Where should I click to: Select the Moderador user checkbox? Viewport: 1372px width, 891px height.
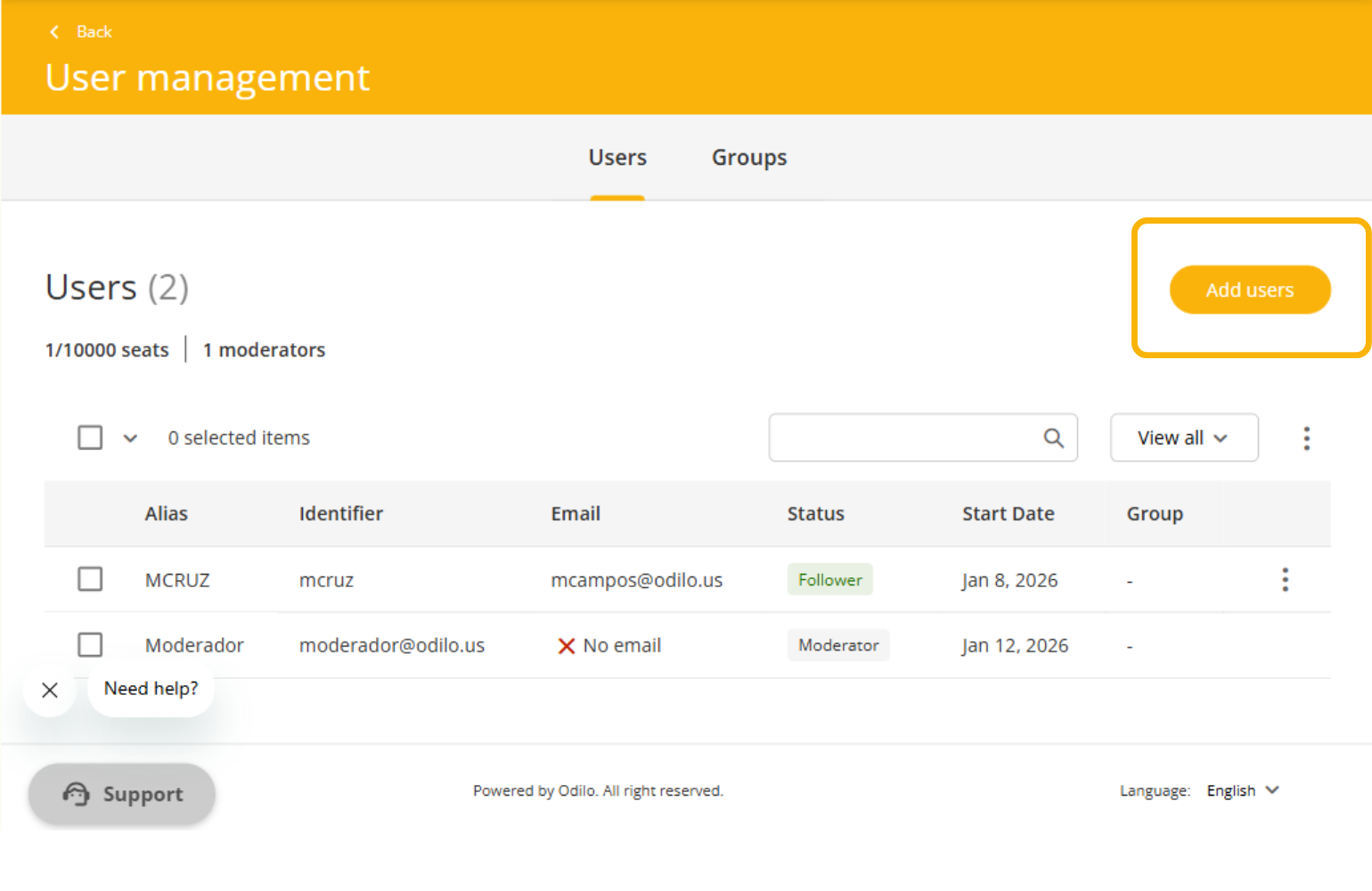tap(90, 645)
